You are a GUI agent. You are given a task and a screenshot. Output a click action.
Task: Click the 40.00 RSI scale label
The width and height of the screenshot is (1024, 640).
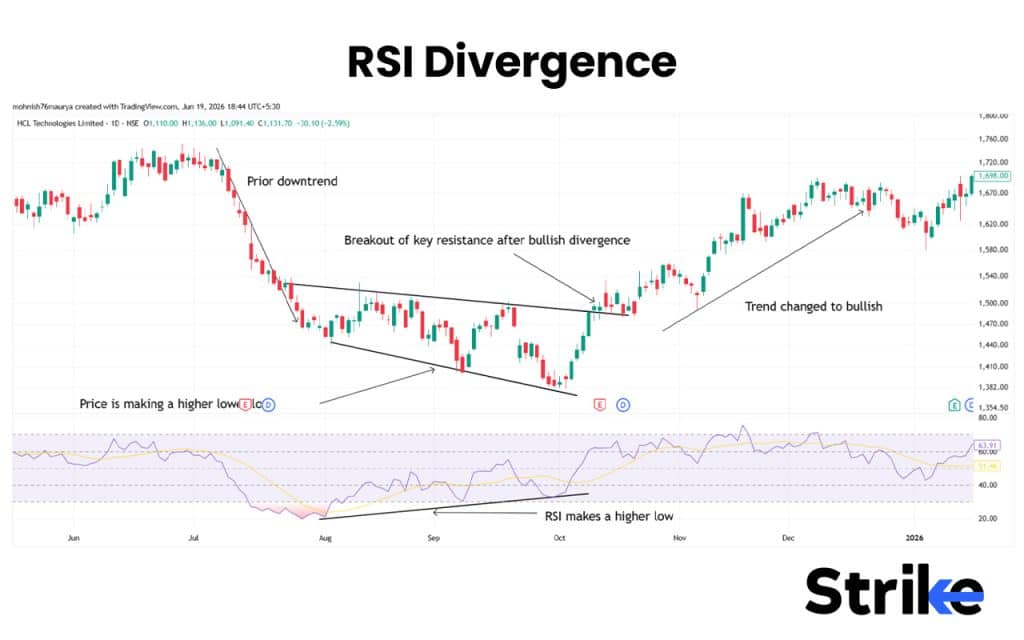[x=987, y=485]
